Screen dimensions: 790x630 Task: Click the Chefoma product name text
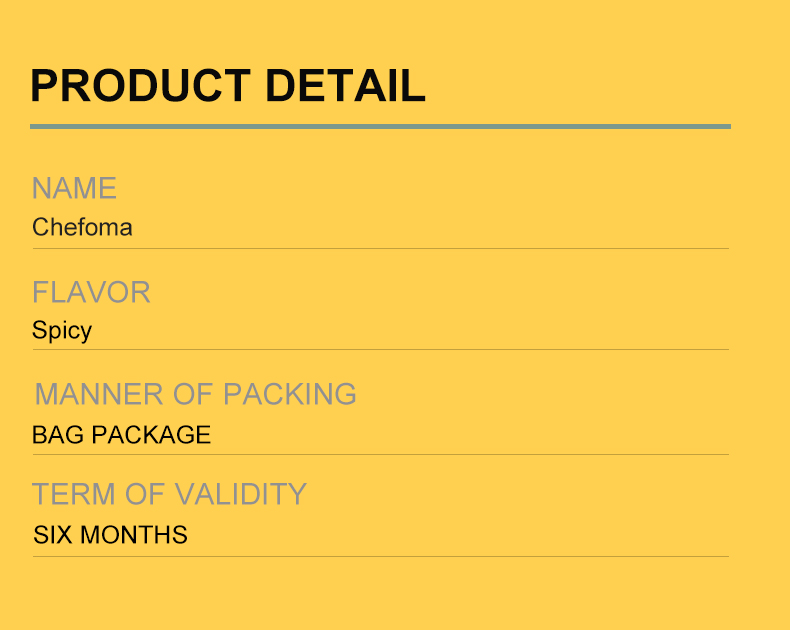pos(82,227)
